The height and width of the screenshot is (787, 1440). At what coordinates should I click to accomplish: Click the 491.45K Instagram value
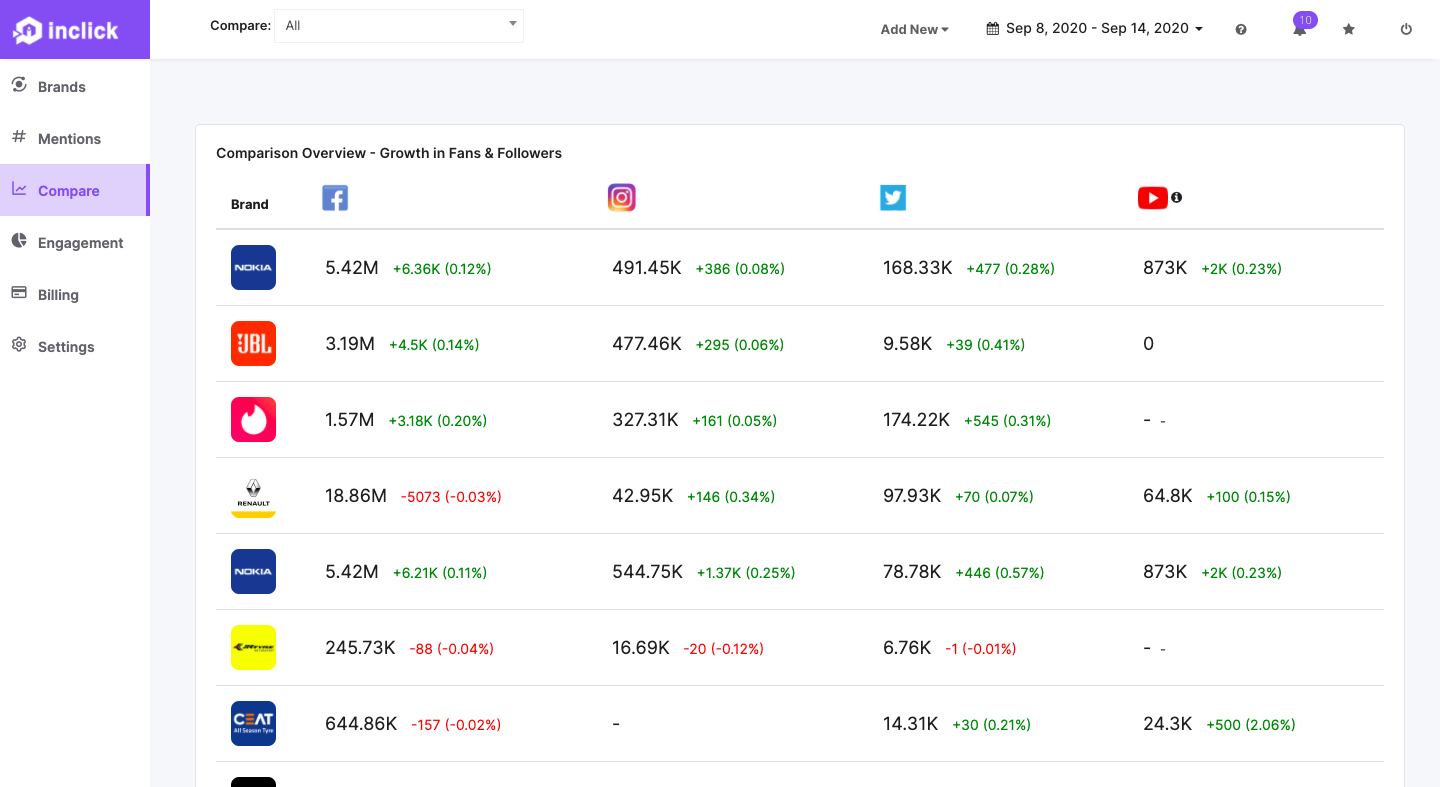click(647, 268)
